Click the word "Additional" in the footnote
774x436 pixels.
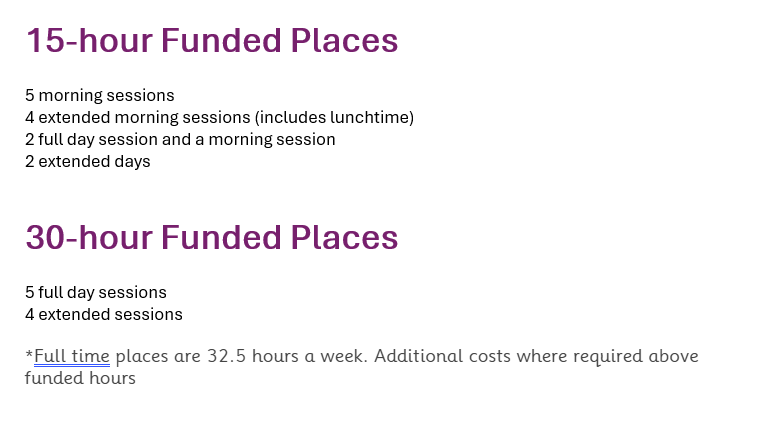pos(418,356)
